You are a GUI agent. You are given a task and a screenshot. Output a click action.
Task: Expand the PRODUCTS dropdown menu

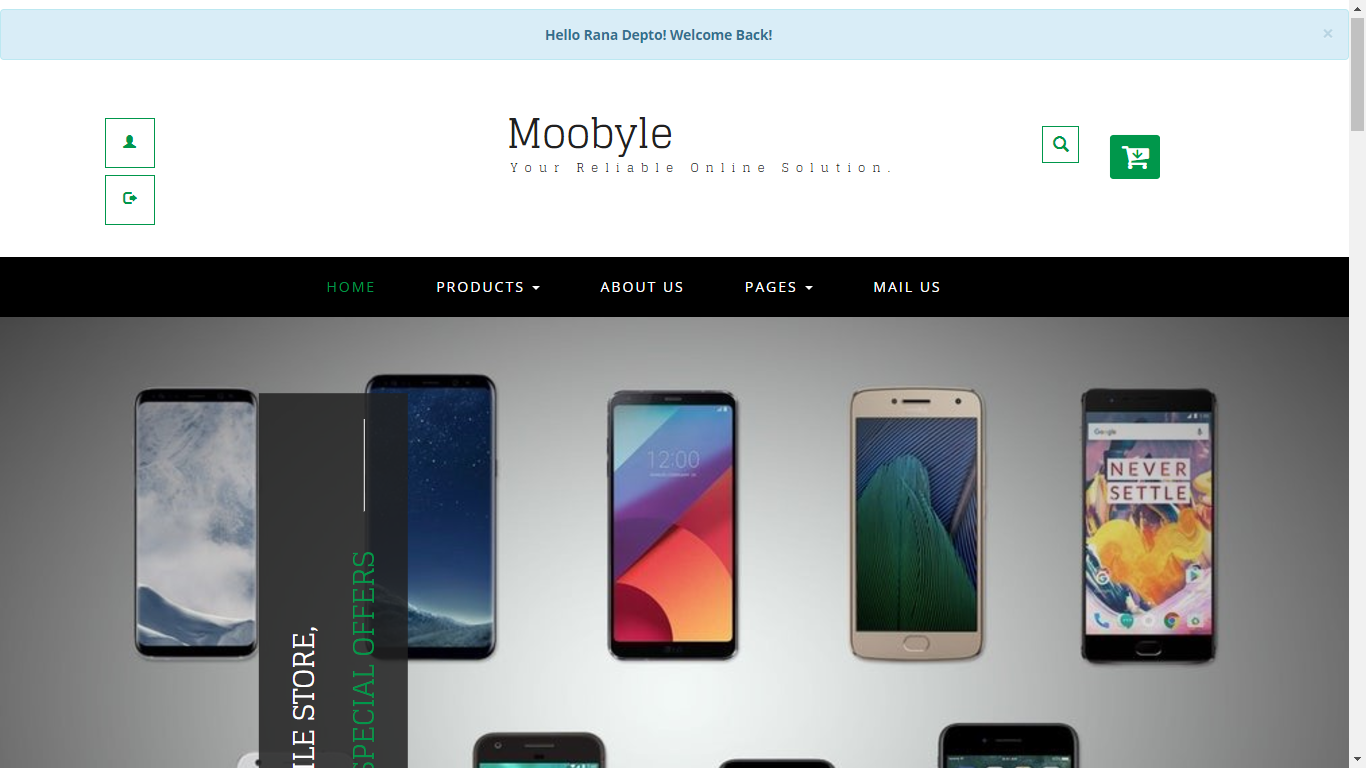point(488,287)
